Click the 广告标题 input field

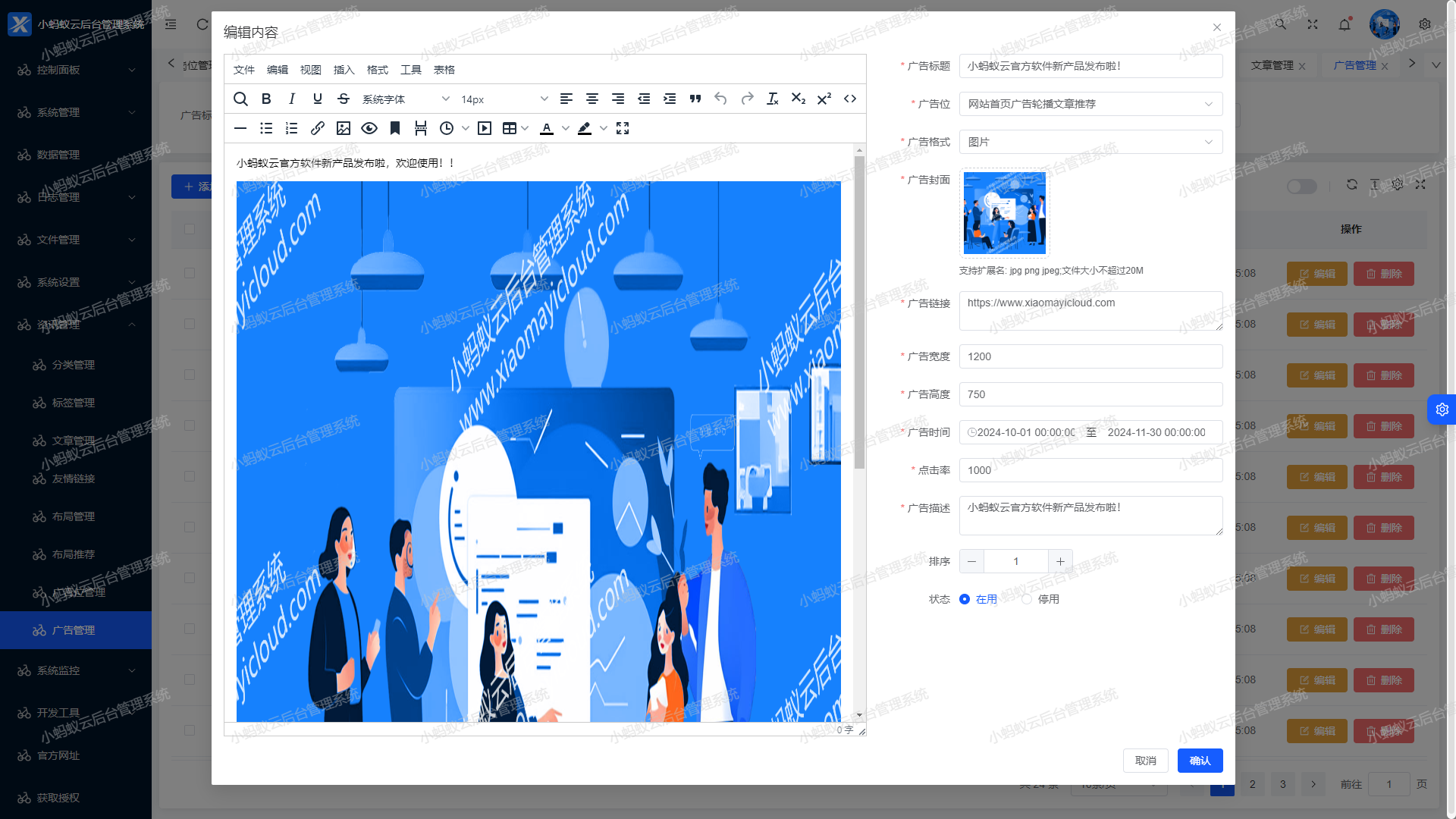tap(1090, 66)
